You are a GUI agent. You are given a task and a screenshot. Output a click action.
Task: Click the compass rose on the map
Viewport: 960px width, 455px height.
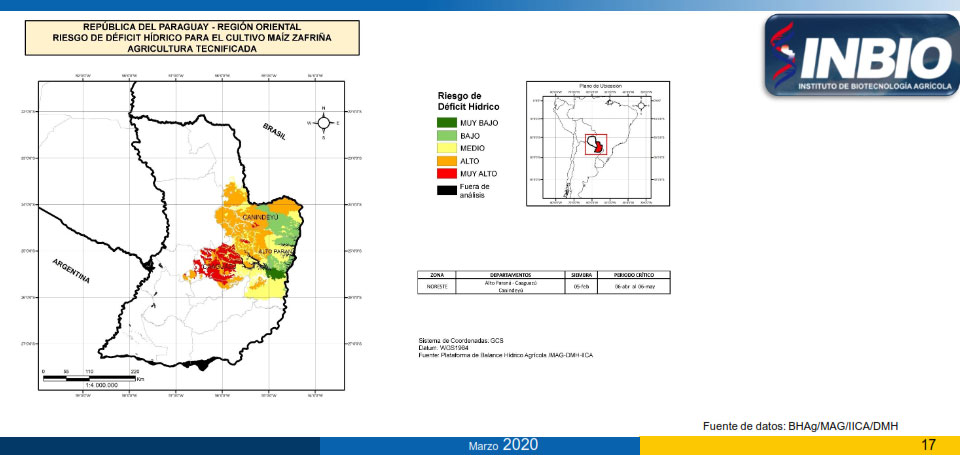pyautogui.click(x=324, y=122)
